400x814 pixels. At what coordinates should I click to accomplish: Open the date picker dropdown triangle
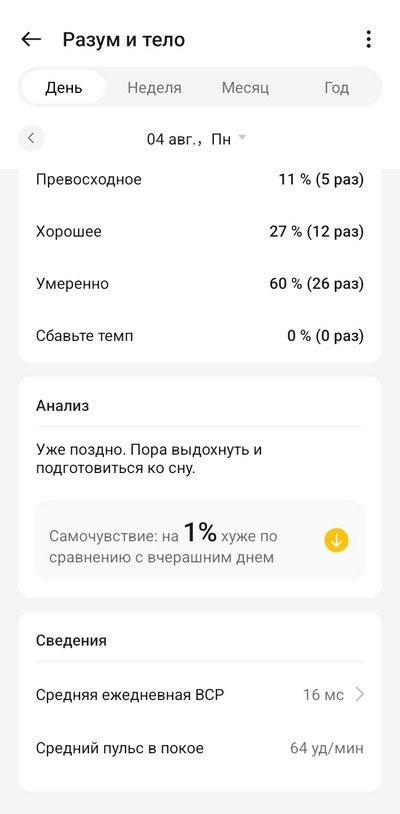(x=242, y=138)
